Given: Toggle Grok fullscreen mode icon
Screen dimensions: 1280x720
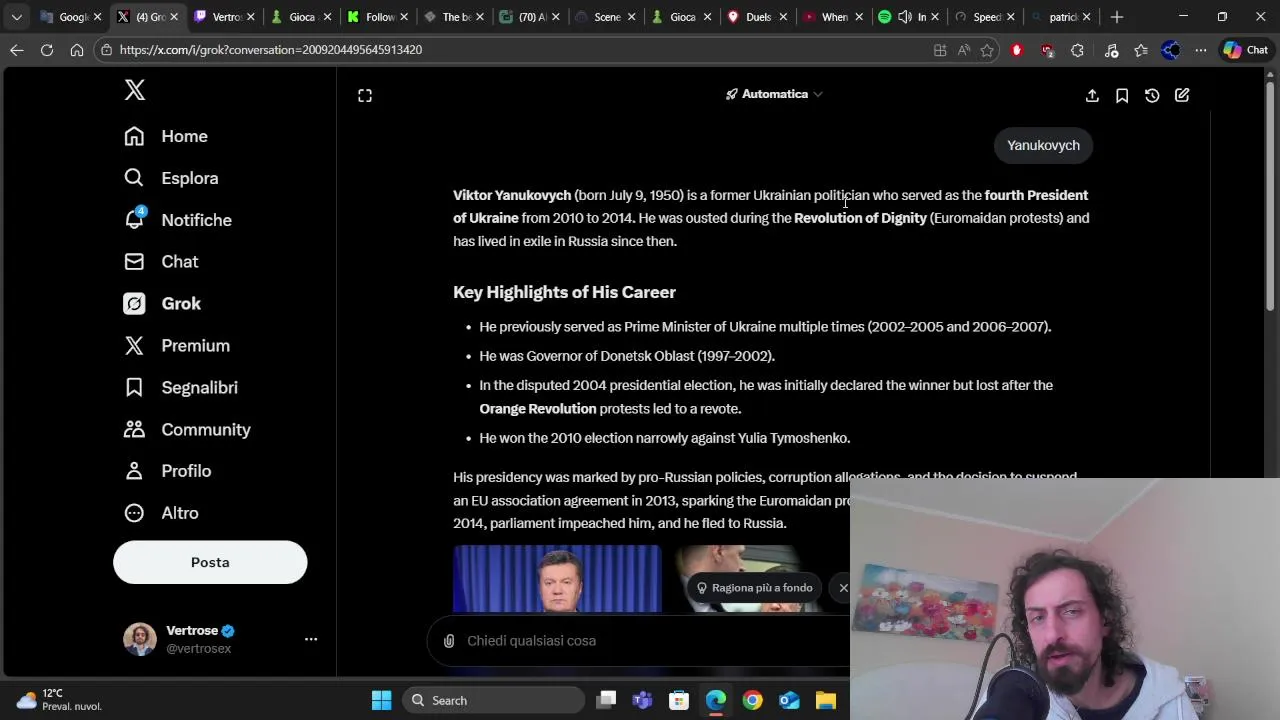Looking at the screenshot, I should point(365,95).
